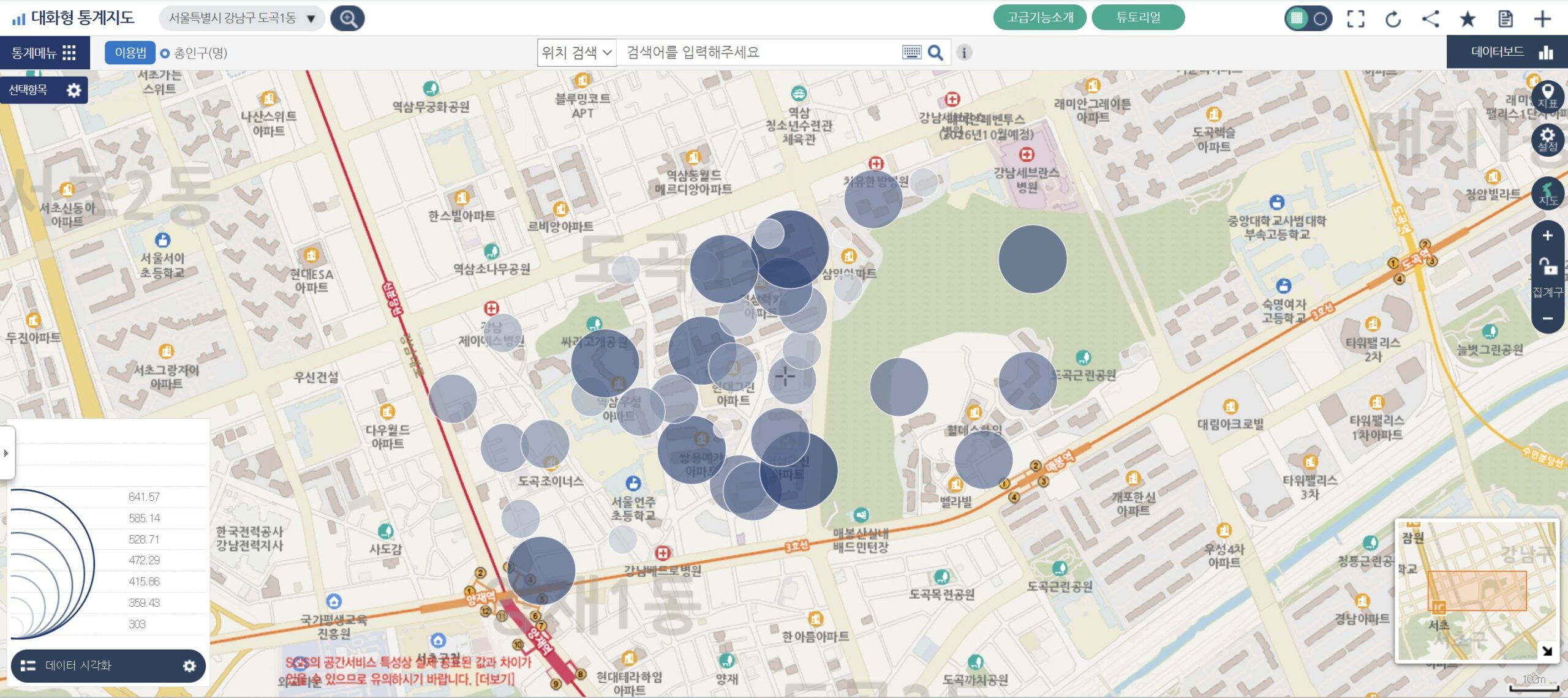
Task: Expand the collapsed left side panel arrow
Action: point(6,453)
